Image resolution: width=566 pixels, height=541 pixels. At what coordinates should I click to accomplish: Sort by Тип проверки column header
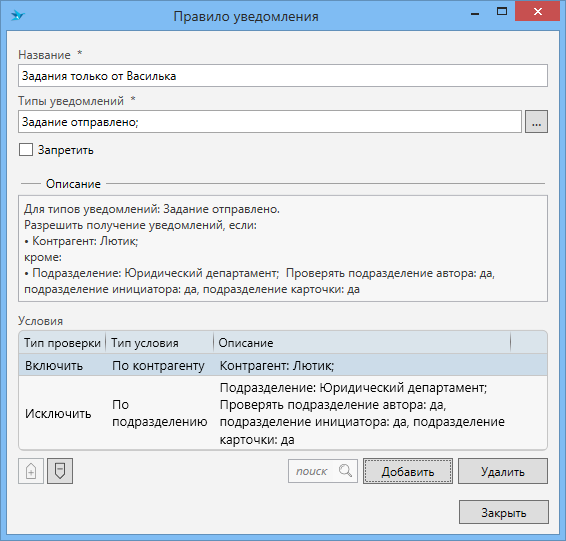coord(62,343)
